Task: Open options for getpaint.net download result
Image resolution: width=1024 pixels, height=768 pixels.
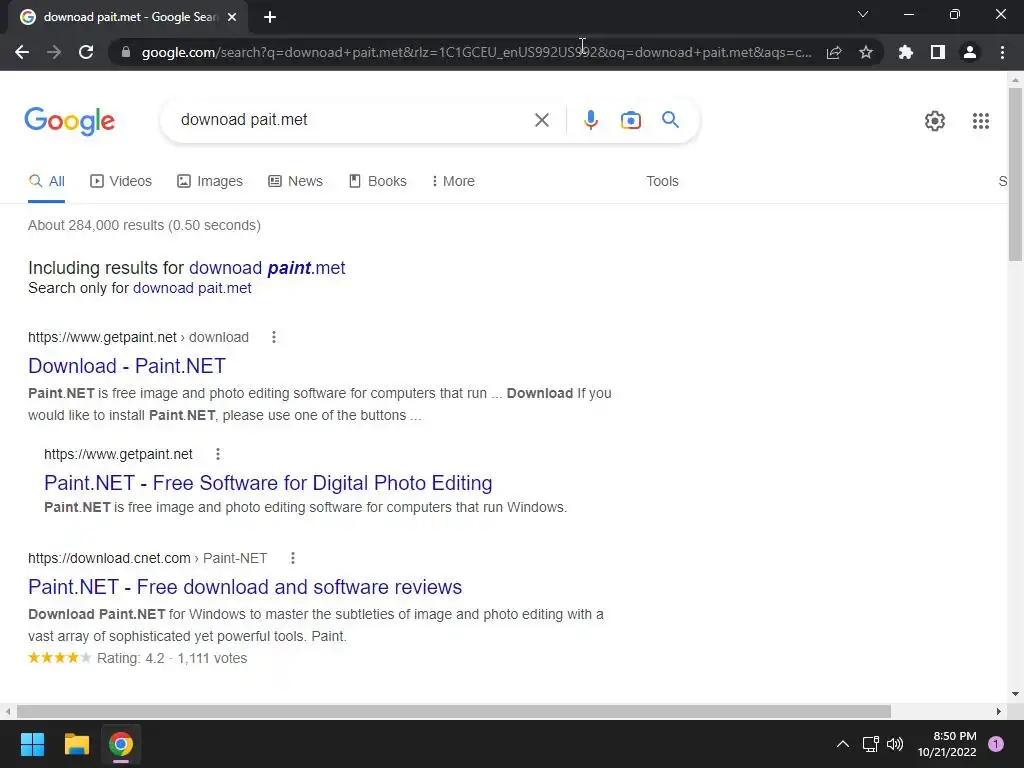Action: tap(274, 337)
